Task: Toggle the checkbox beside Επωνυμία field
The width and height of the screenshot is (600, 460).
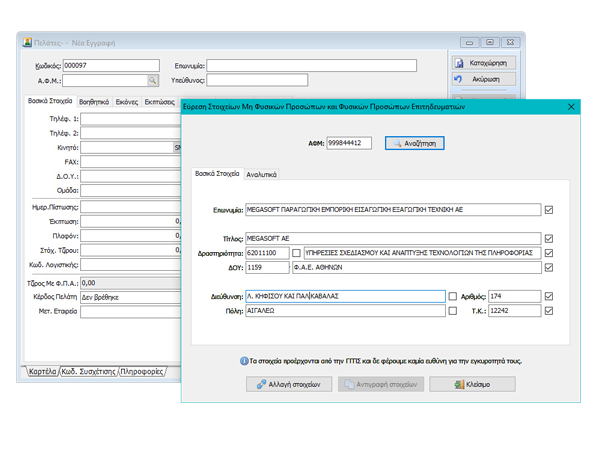Action: click(549, 210)
